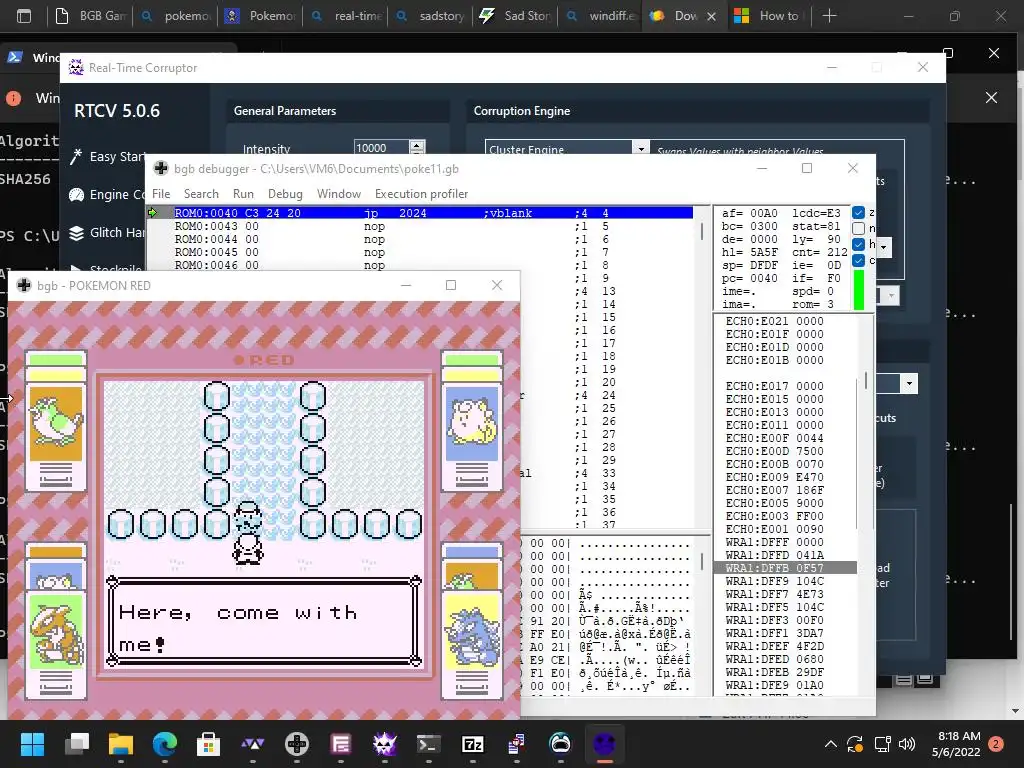This screenshot has width=1024, height=768.
Task: Select stack entry WRA1:DFFB 0F57
Action: click(x=785, y=568)
